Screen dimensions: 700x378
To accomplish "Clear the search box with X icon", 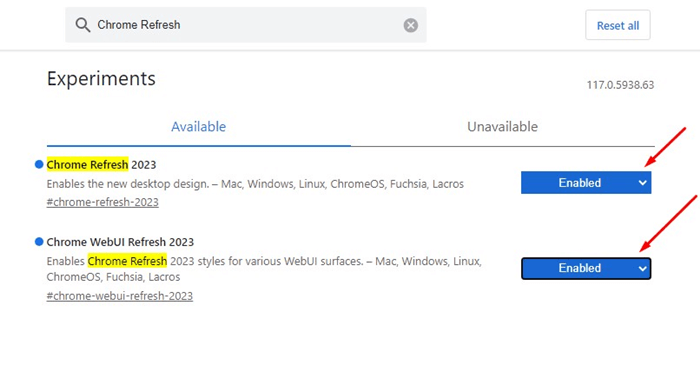I will (x=411, y=25).
